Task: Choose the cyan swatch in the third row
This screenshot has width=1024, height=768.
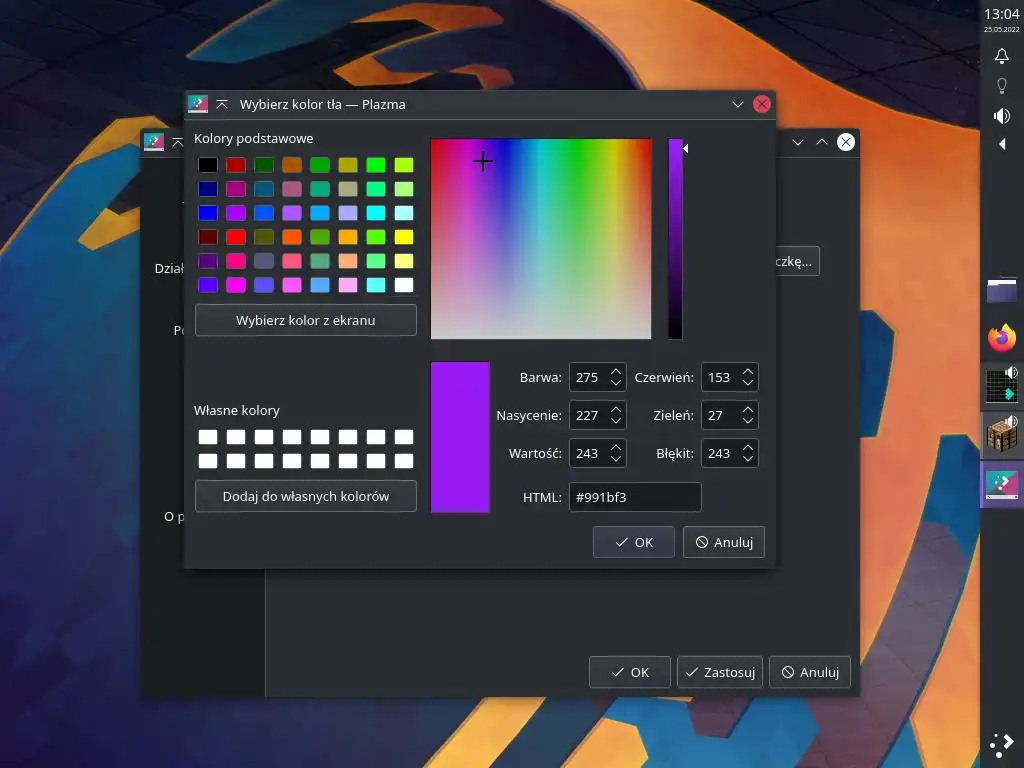Action: pos(376,213)
